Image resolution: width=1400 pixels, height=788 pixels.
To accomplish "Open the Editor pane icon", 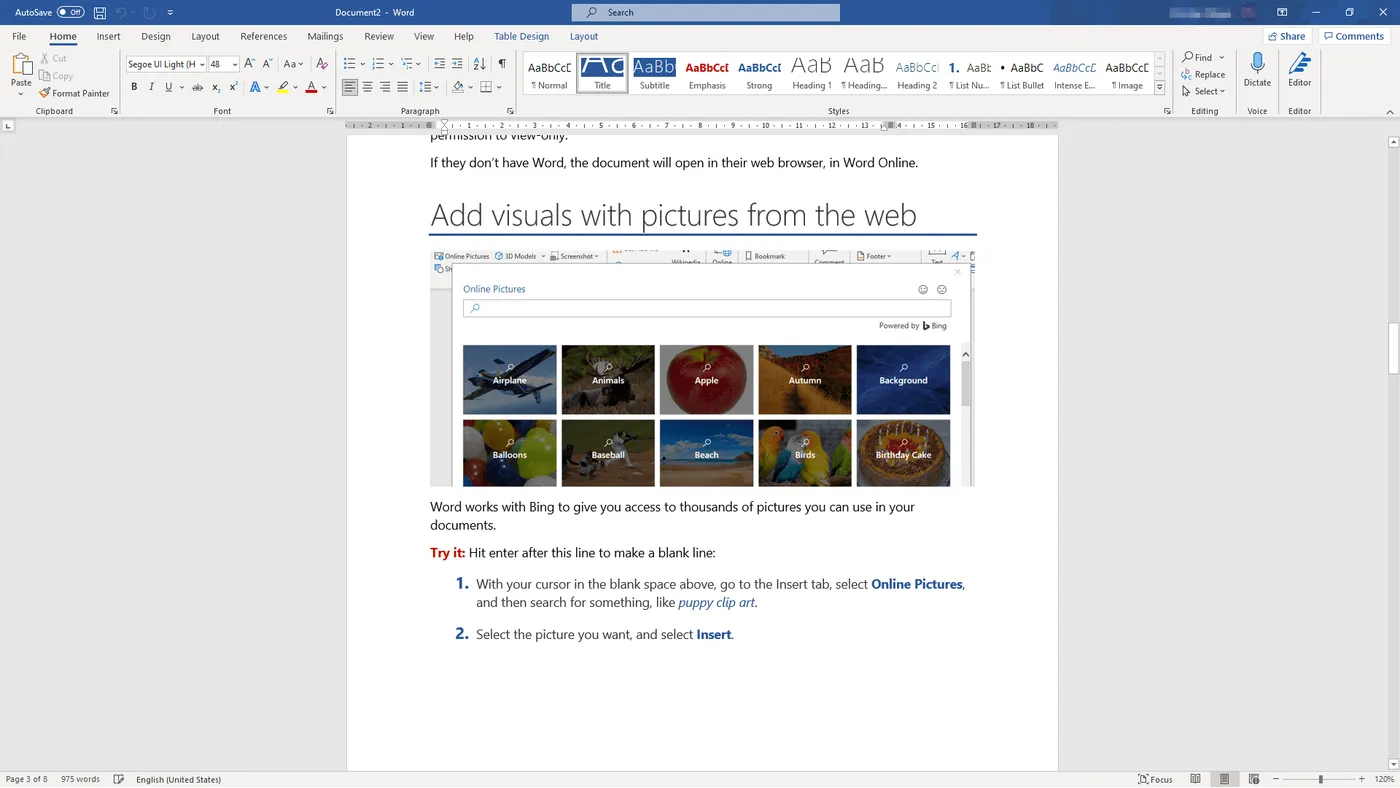I will pyautogui.click(x=1299, y=70).
